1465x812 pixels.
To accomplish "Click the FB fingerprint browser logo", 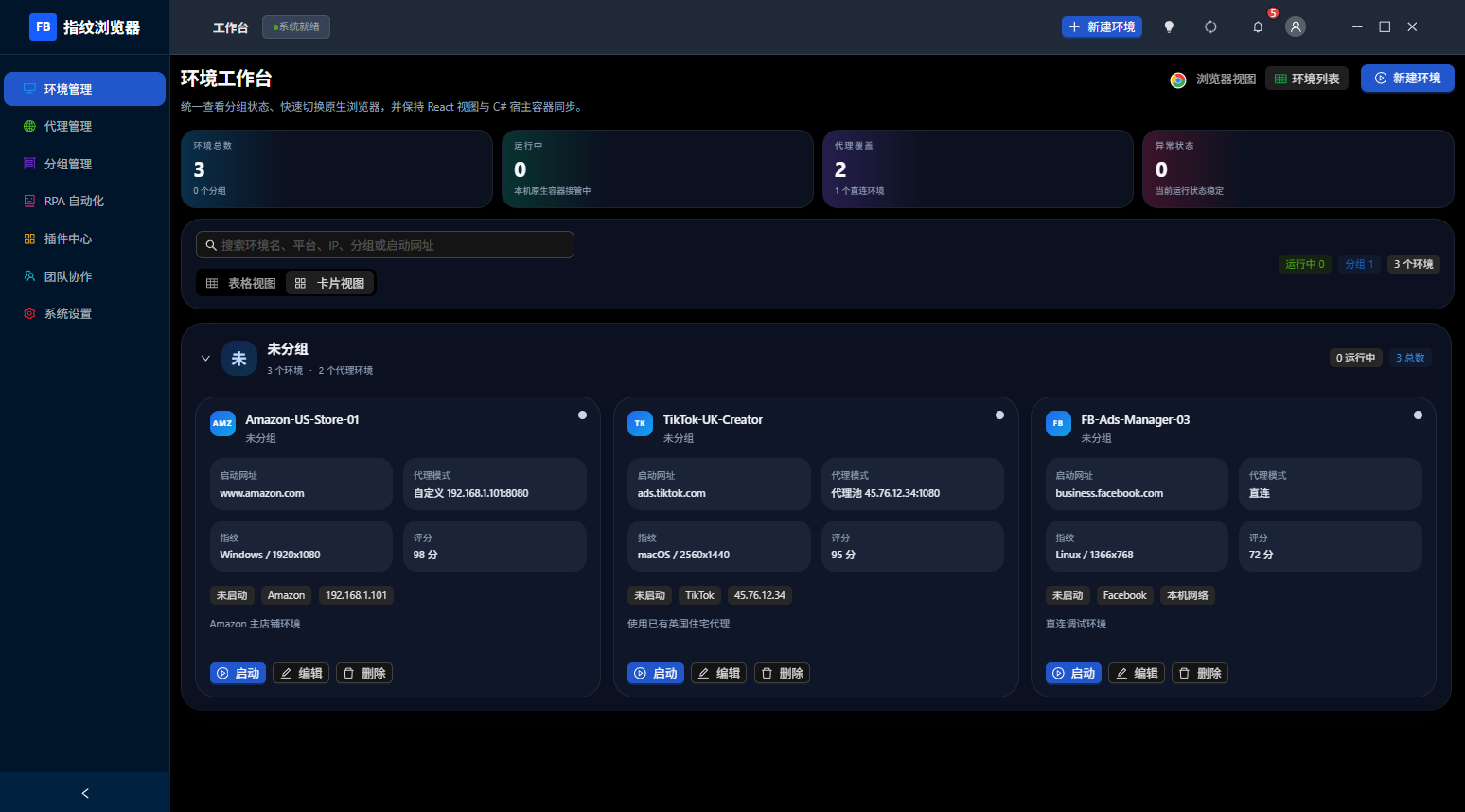I will pyautogui.click(x=43, y=26).
